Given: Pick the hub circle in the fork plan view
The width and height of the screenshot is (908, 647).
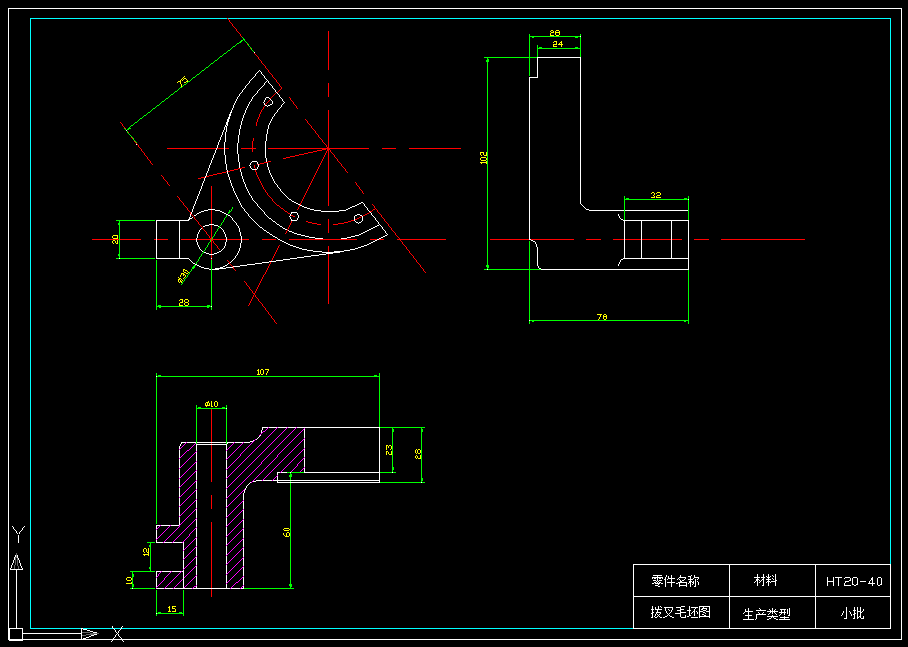Looking at the screenshot, I should [211, 239].
